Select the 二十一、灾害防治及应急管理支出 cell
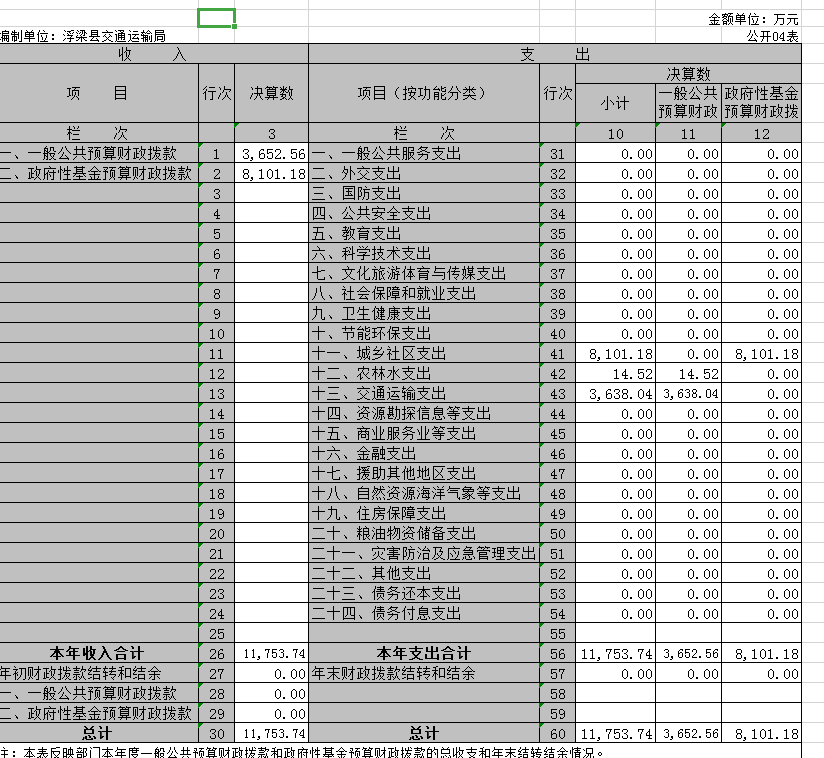The image size is (824, 758). point(423,554)
